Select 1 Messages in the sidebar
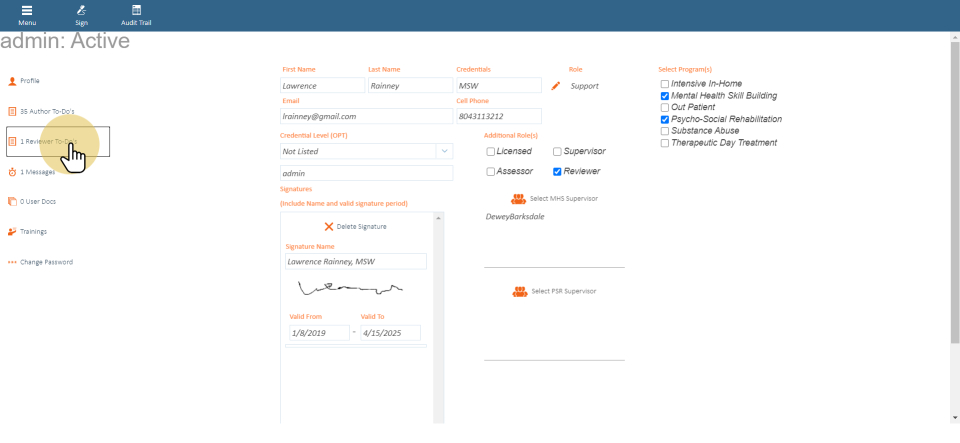 [x=37, y=172]
